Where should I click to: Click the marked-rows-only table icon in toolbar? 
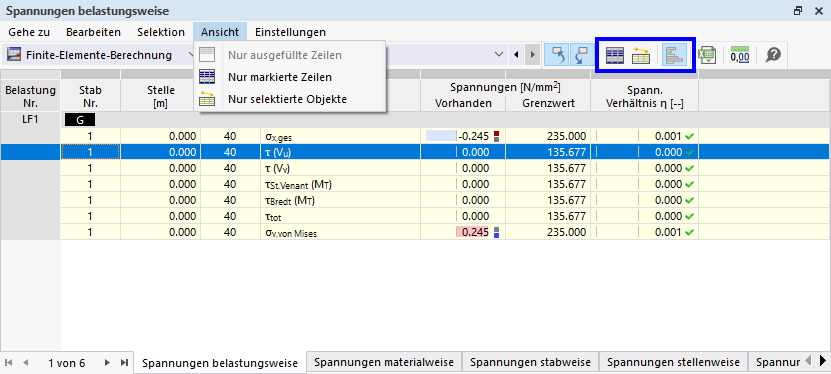tap(615, 55)
